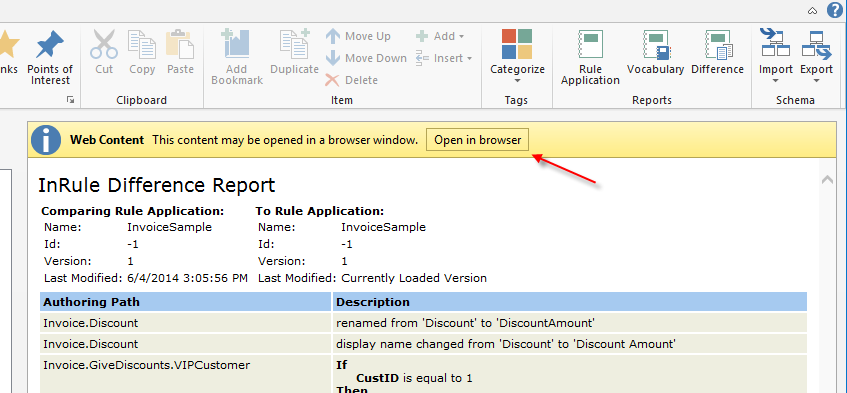Click the Paste clipboard icon
This screenshot has height=393, width=847.
pyautogui.click(x=180, y=45)
